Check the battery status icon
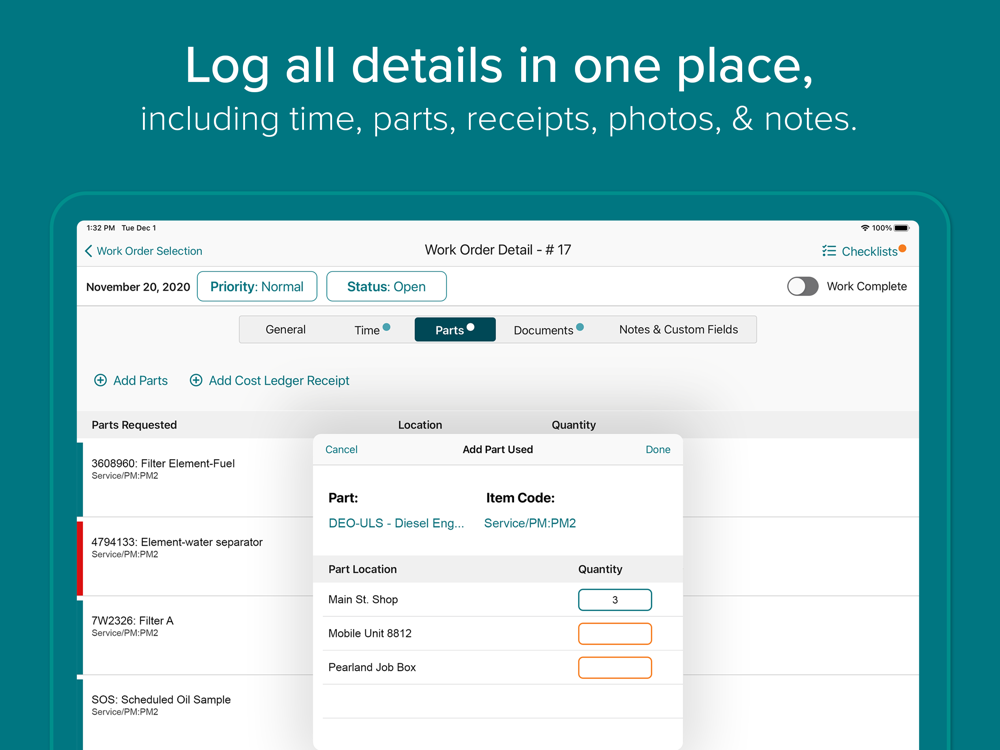The height and width of the screenshot is (750, 1000). coord(901,228)
